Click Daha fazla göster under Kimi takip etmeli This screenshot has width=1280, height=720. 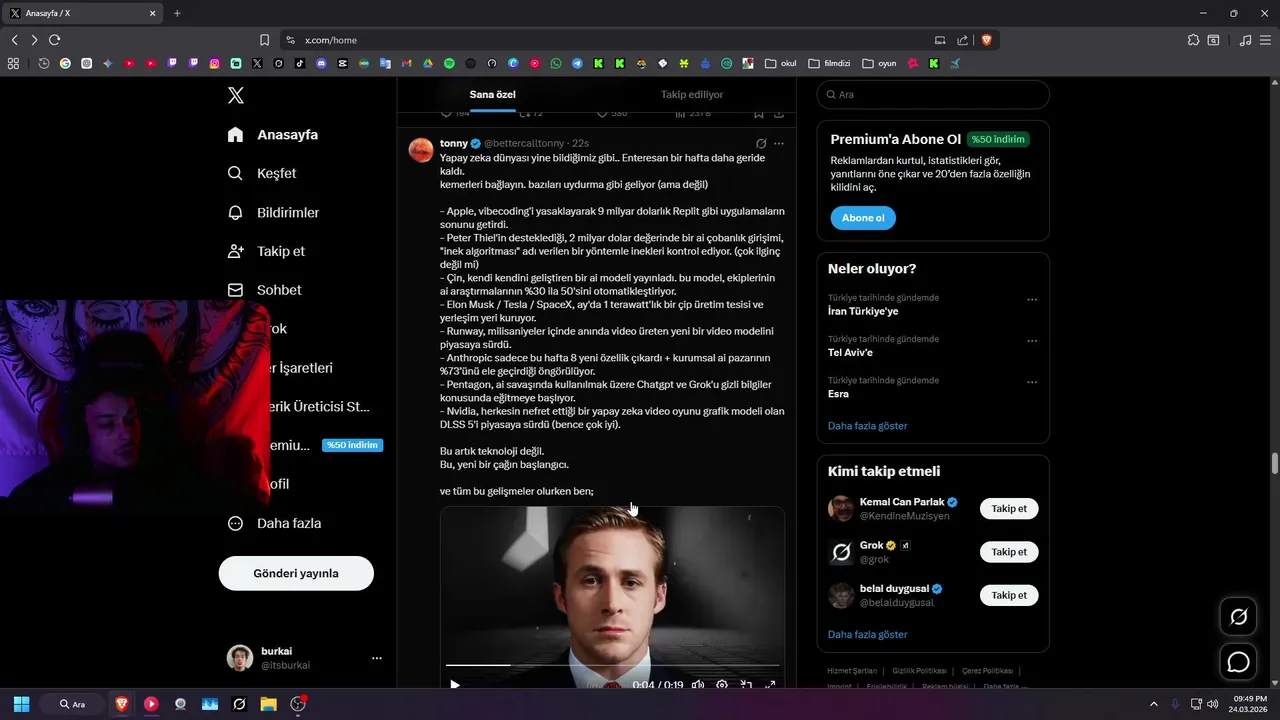[867, 635]
